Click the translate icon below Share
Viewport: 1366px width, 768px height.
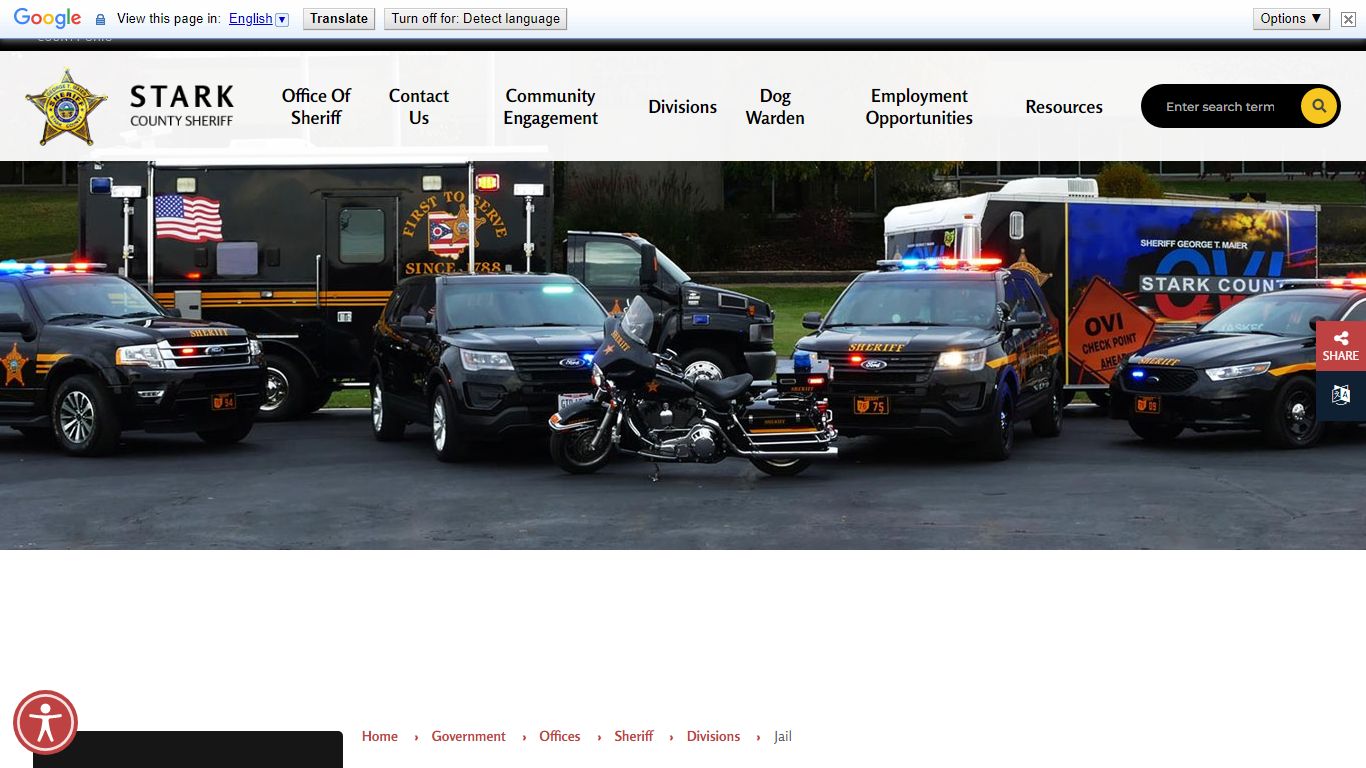coord(1340,395)
